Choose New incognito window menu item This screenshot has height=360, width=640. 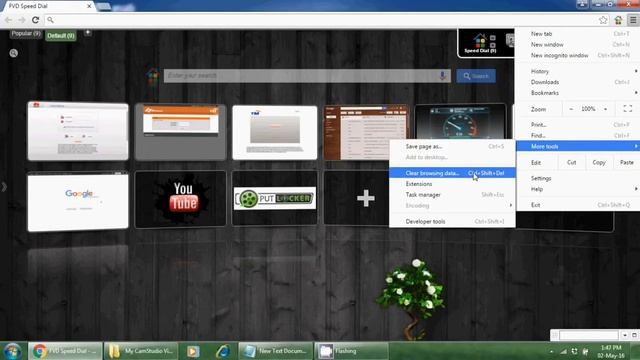(x=578, y=55)
